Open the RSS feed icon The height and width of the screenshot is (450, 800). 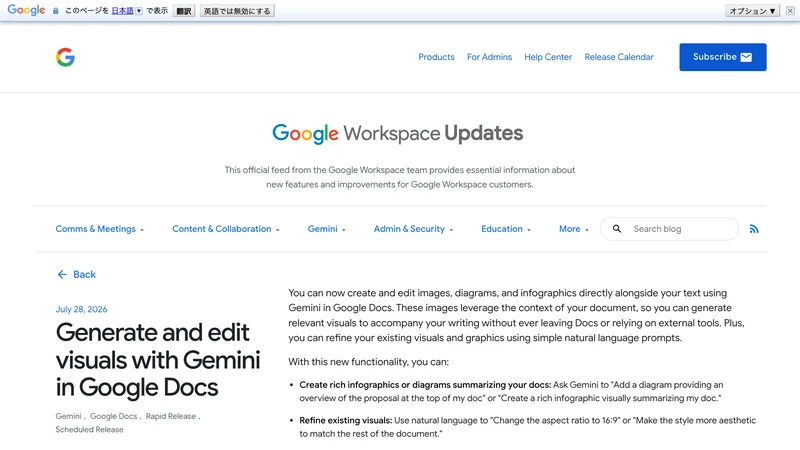pyautogui.click(x=754, y=229)
